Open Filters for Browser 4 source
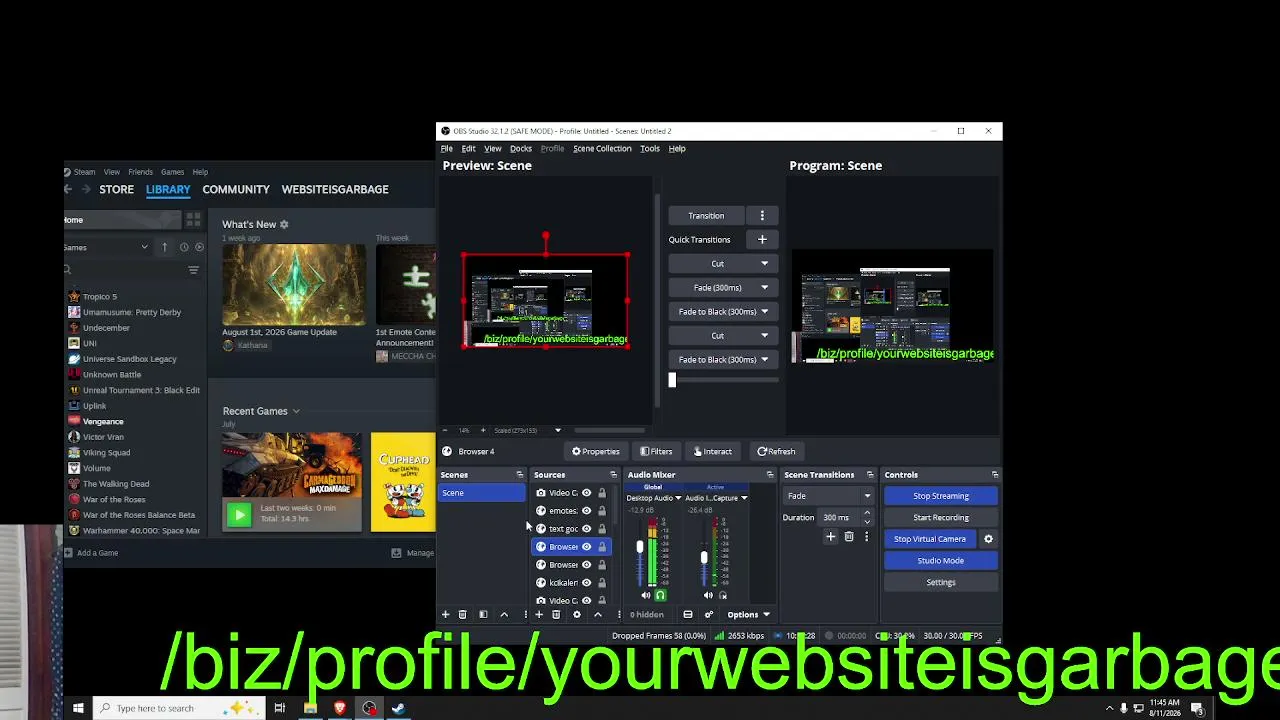The height and width of the screenshot is (720, 1280). 656,452
